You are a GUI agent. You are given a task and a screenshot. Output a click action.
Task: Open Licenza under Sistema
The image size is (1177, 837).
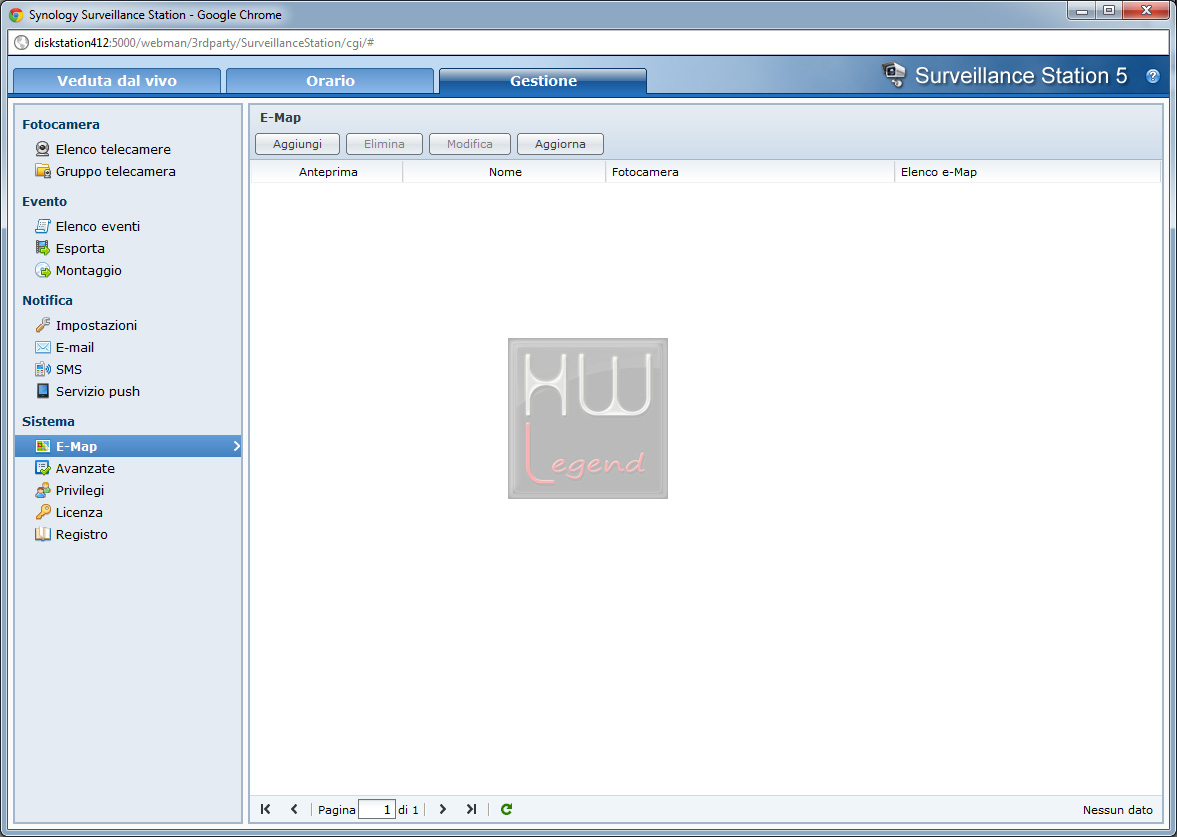79,513
